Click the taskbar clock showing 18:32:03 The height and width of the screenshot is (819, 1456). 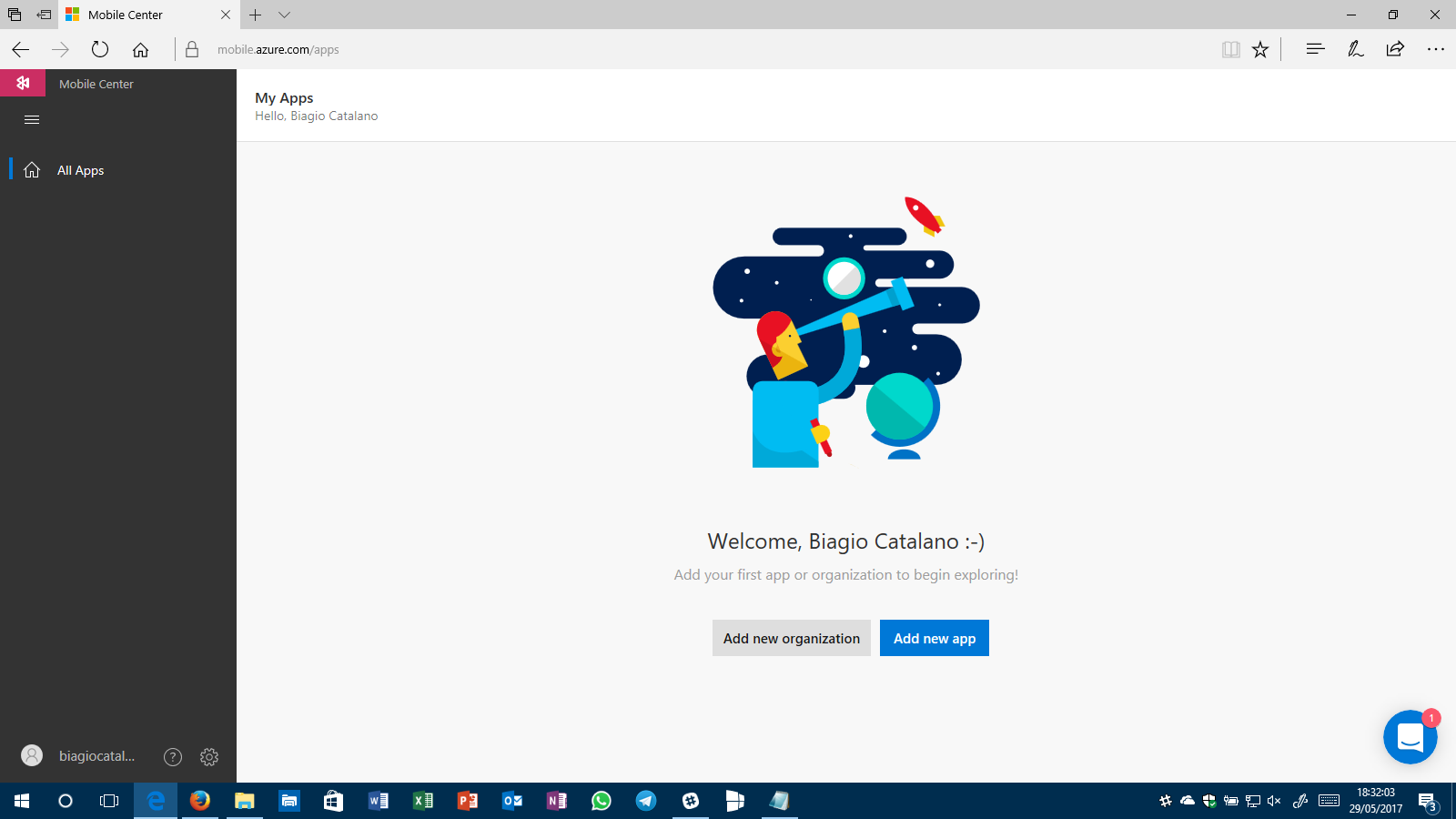pyautogui.click(x=1375, y=801)
